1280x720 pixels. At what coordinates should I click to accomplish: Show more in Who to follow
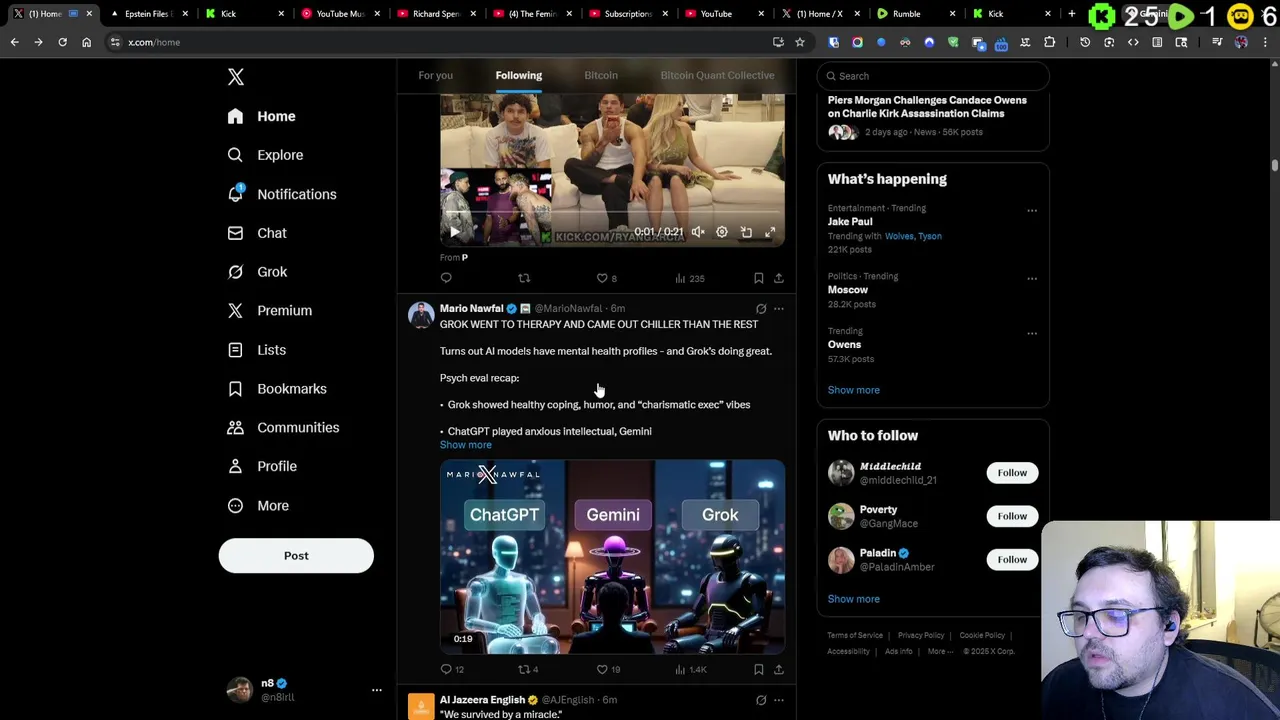click(853, 599)
